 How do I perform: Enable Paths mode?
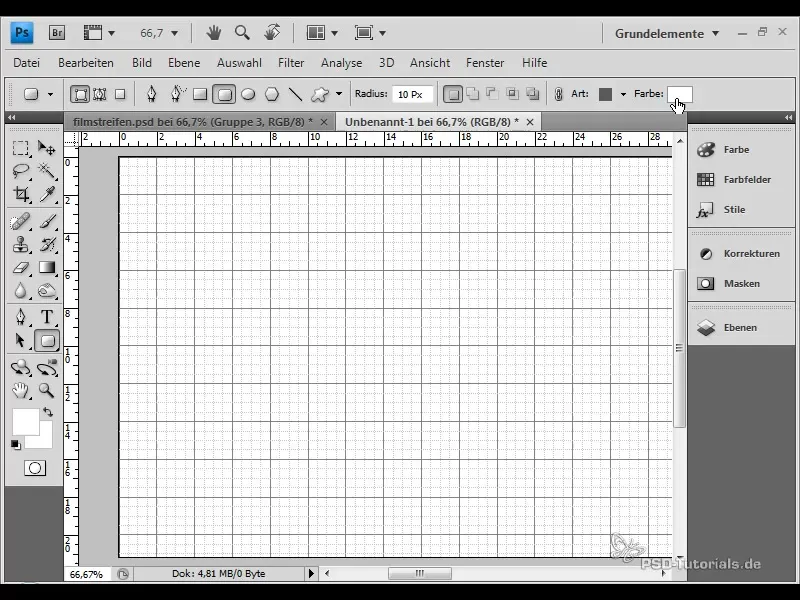(x=99, y=94)
